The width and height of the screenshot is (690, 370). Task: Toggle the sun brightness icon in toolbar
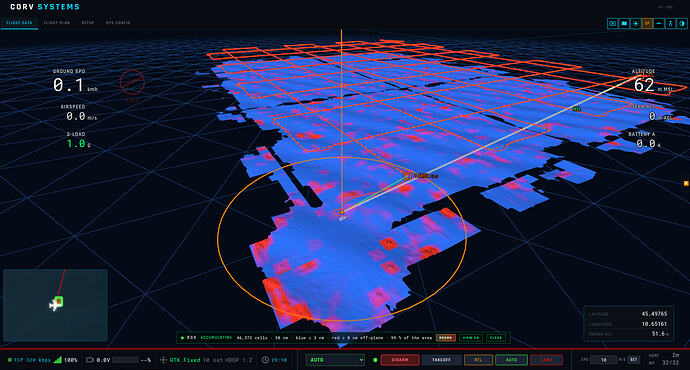pyautogui.click(x=635, y=23)
